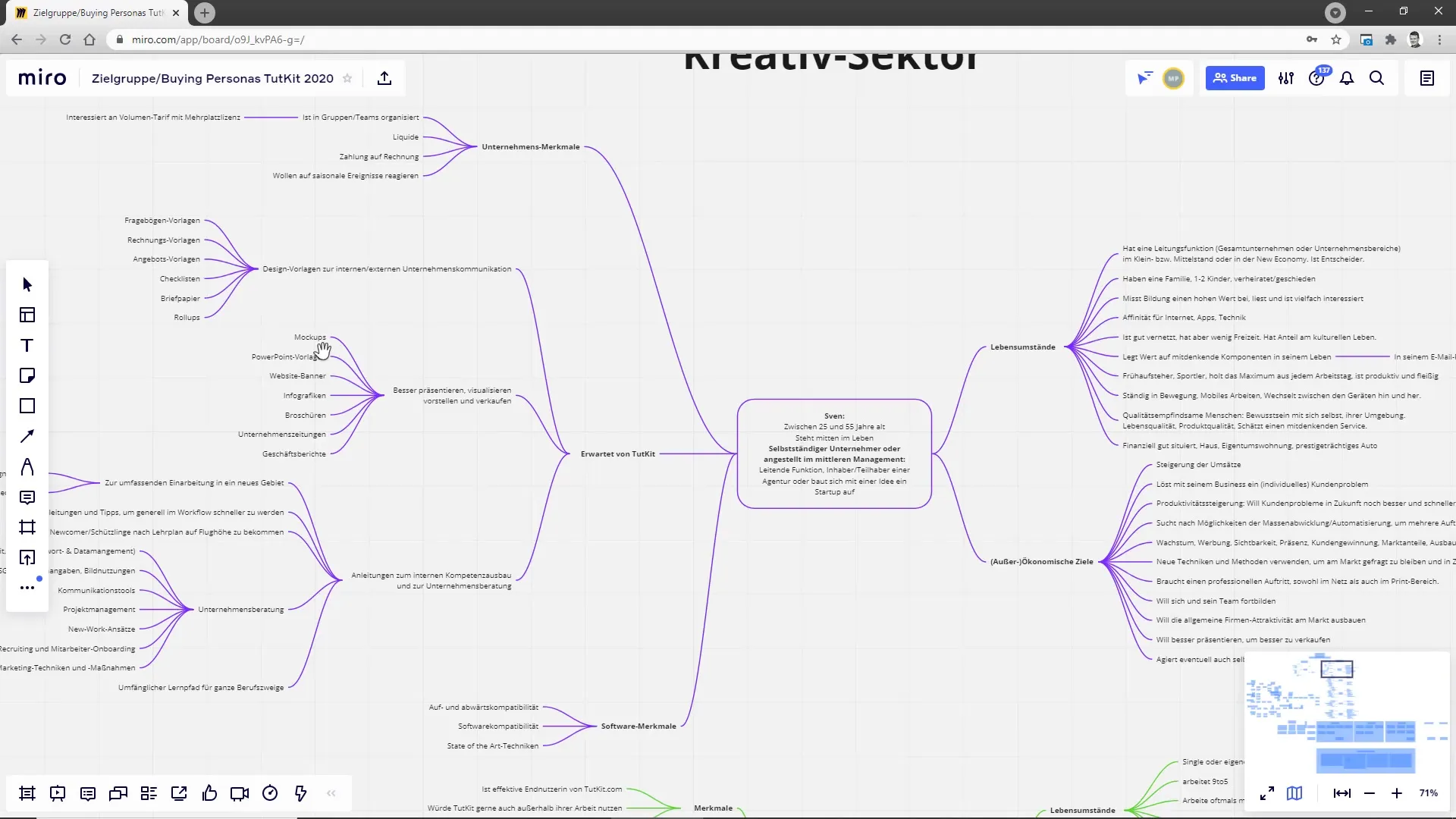Click the browser address bar
Viewport: 1456px width, 819px height.
click(x=705, y=39)
